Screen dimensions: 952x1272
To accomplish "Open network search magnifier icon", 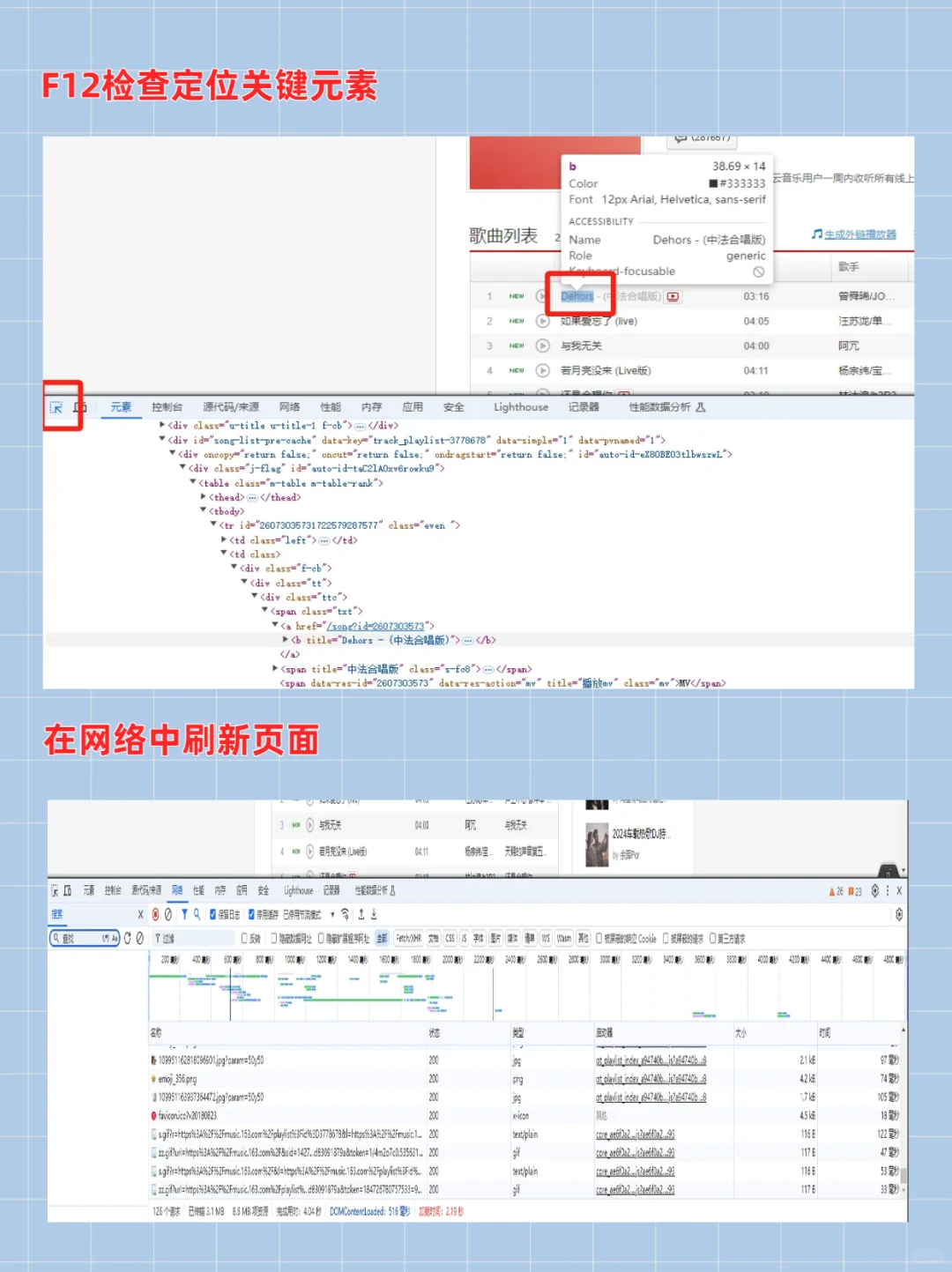I will (x=197, y=914).
